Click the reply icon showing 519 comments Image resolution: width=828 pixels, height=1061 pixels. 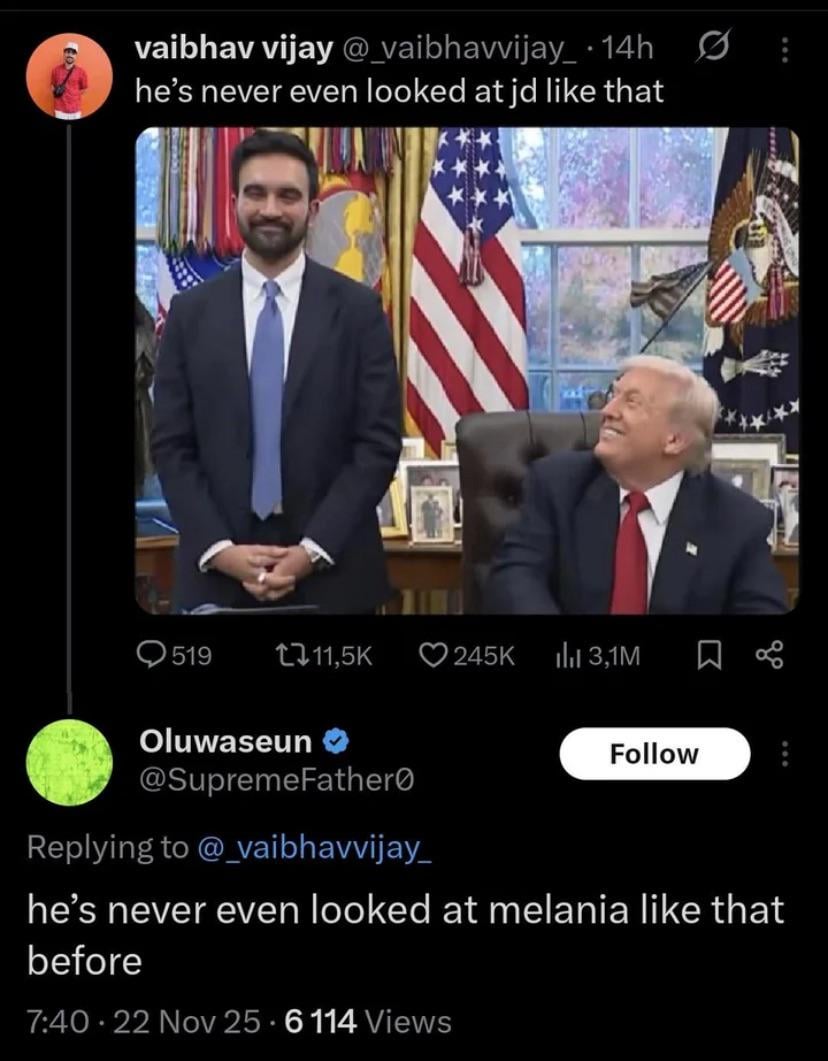151,655
